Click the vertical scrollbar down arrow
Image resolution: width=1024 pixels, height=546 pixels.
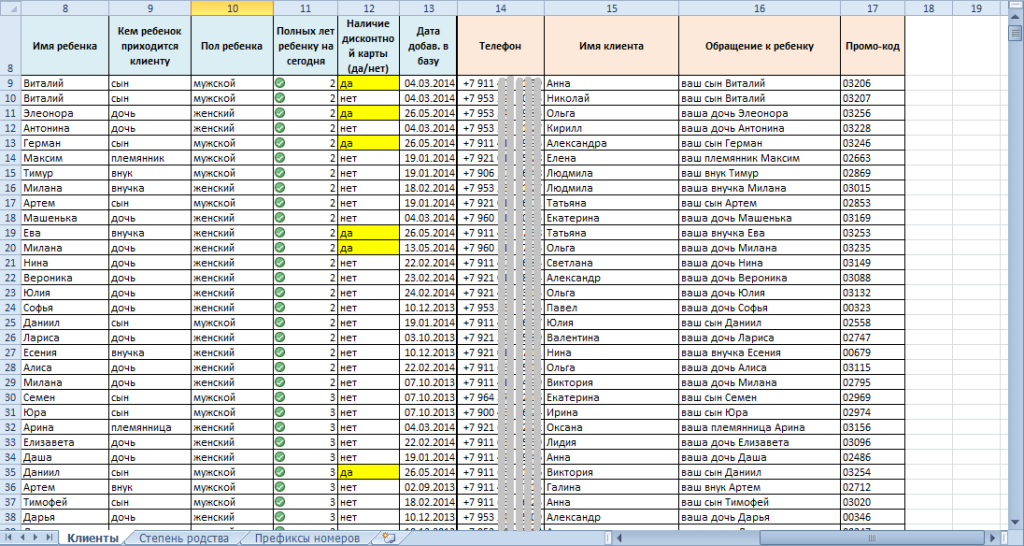tap(1017, 520)
